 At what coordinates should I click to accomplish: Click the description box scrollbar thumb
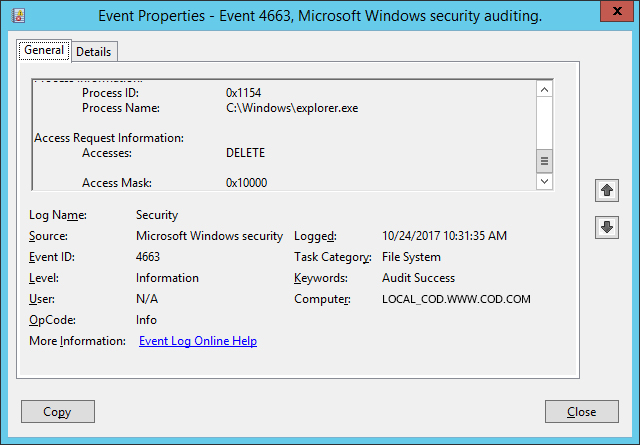(x=544, y=161)
